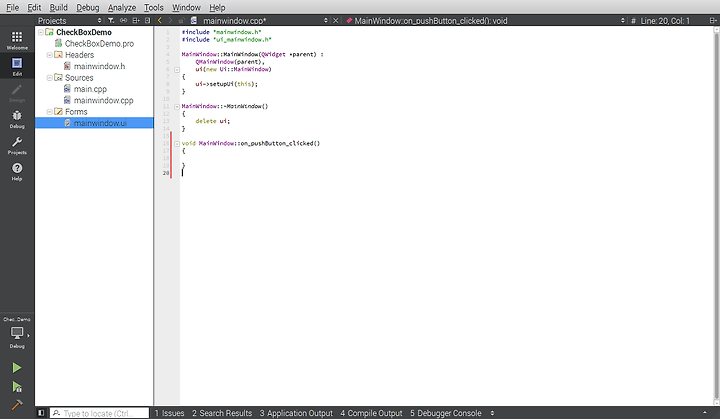Open Projects mode wrench icon
Image resolution: width=720 pixels, height=419 pixels.
17,145
